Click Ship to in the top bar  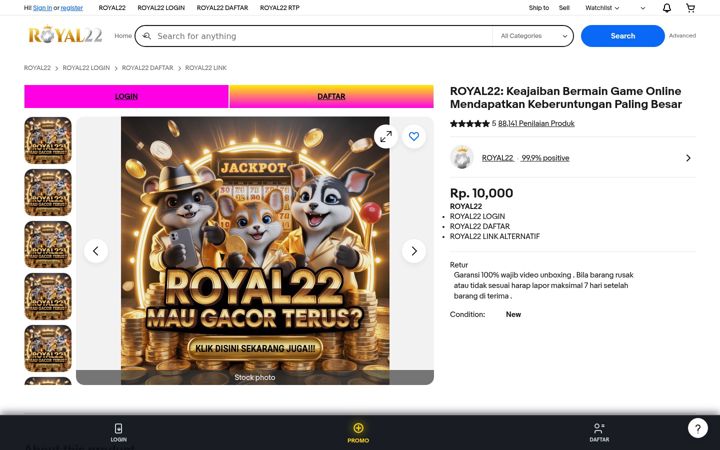click(x=539, y=8)
